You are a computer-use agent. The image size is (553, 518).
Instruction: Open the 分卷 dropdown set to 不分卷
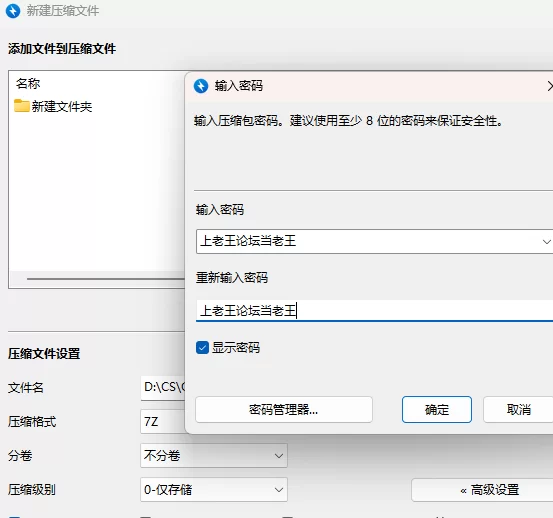[214, 456]
